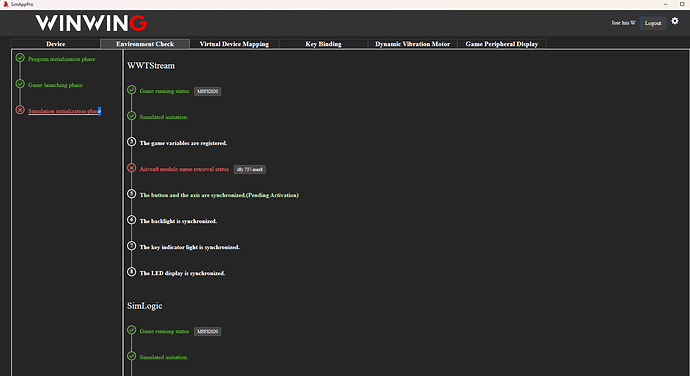The image size is (690, 376).
Task: Click the WINWING logo
Action: [x=91, y=23]
